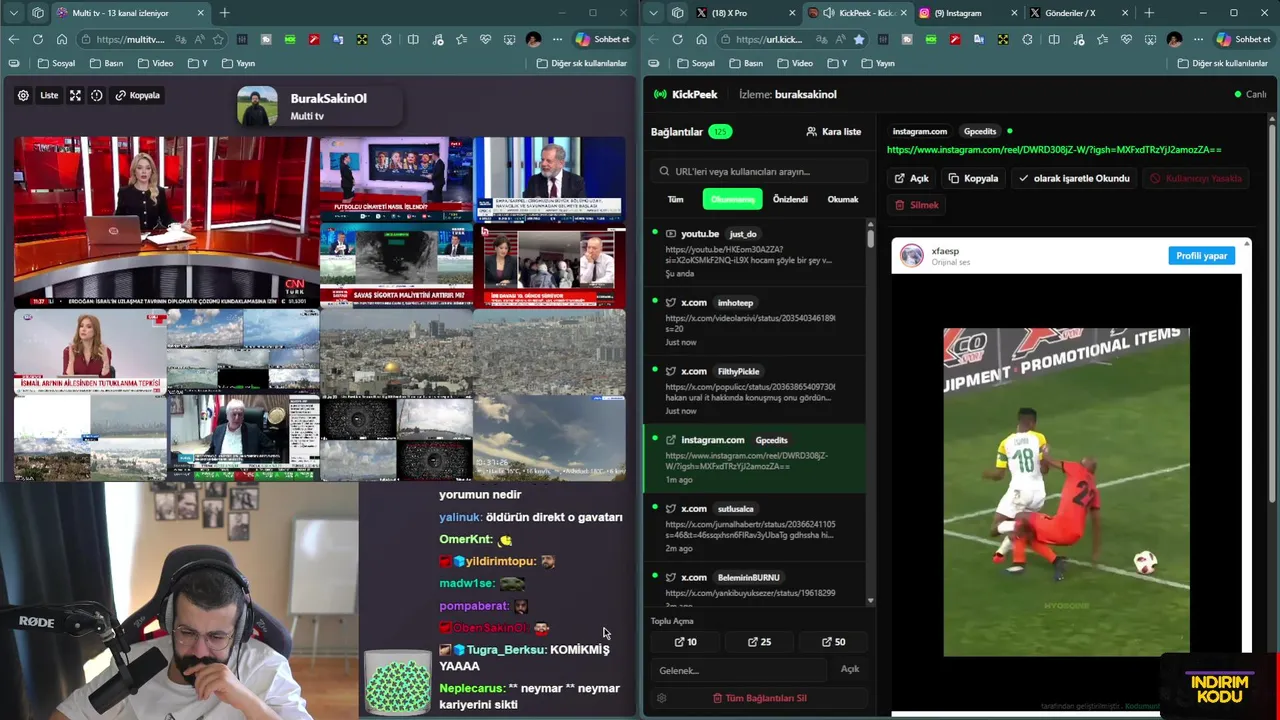Select the Önizlendi filter tab
This screenshot has width=1280, height=720.
click(x=790, y=199)
